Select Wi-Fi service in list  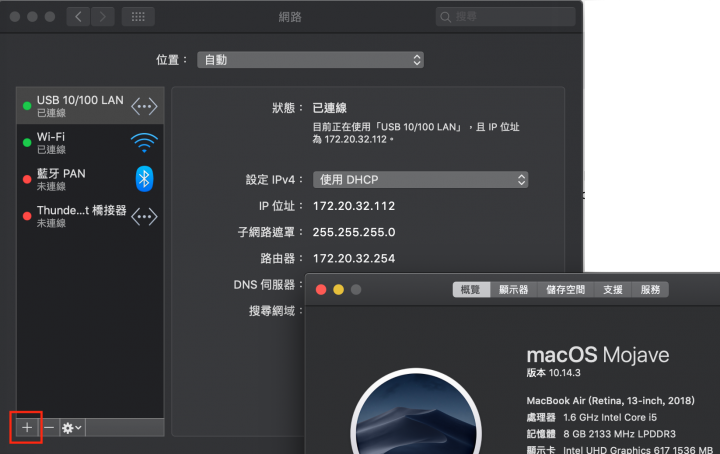click(90, 142)
